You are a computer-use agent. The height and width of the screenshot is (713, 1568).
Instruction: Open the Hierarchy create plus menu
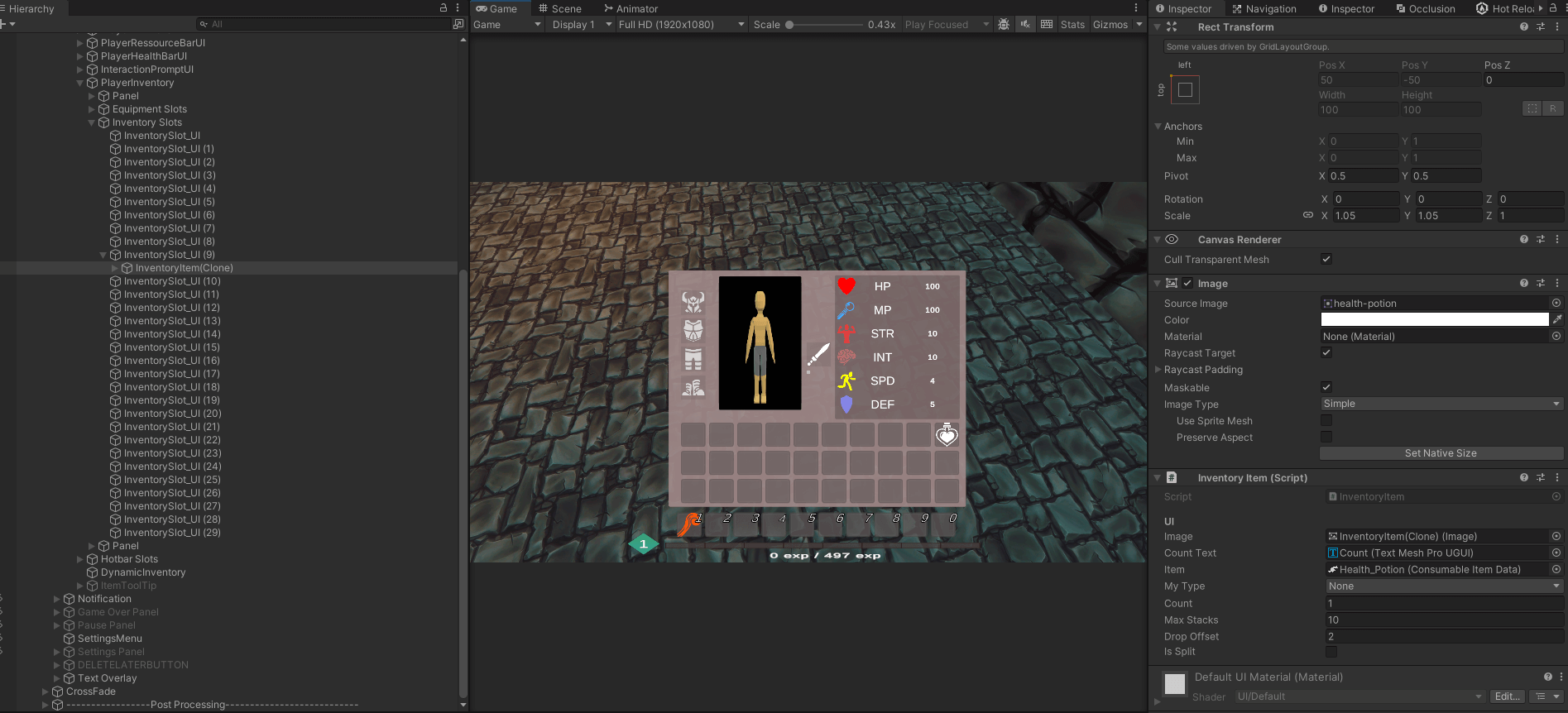tap(7, 24)
